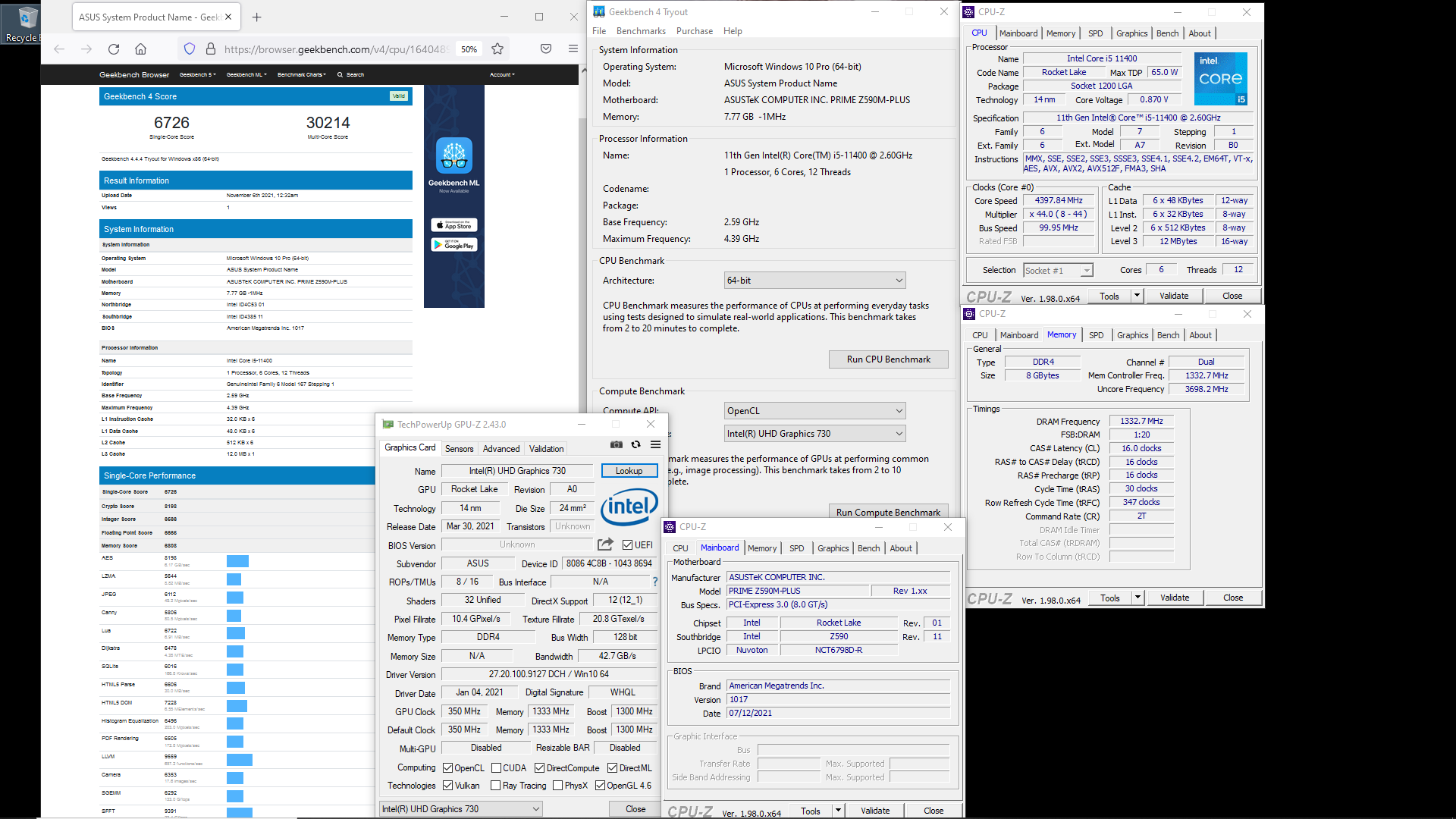
Task: Toggle the Vulkan checkbox
Action: click(x=448, y=786)
